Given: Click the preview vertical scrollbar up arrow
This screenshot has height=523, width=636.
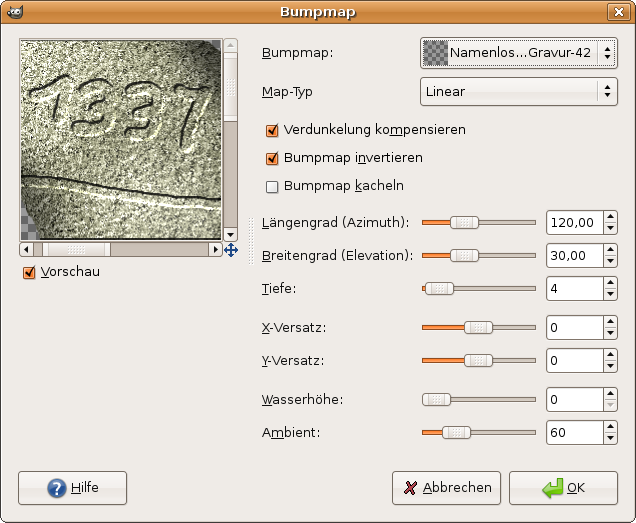Looking at the screenshot, I should click(x=230, y=45).
